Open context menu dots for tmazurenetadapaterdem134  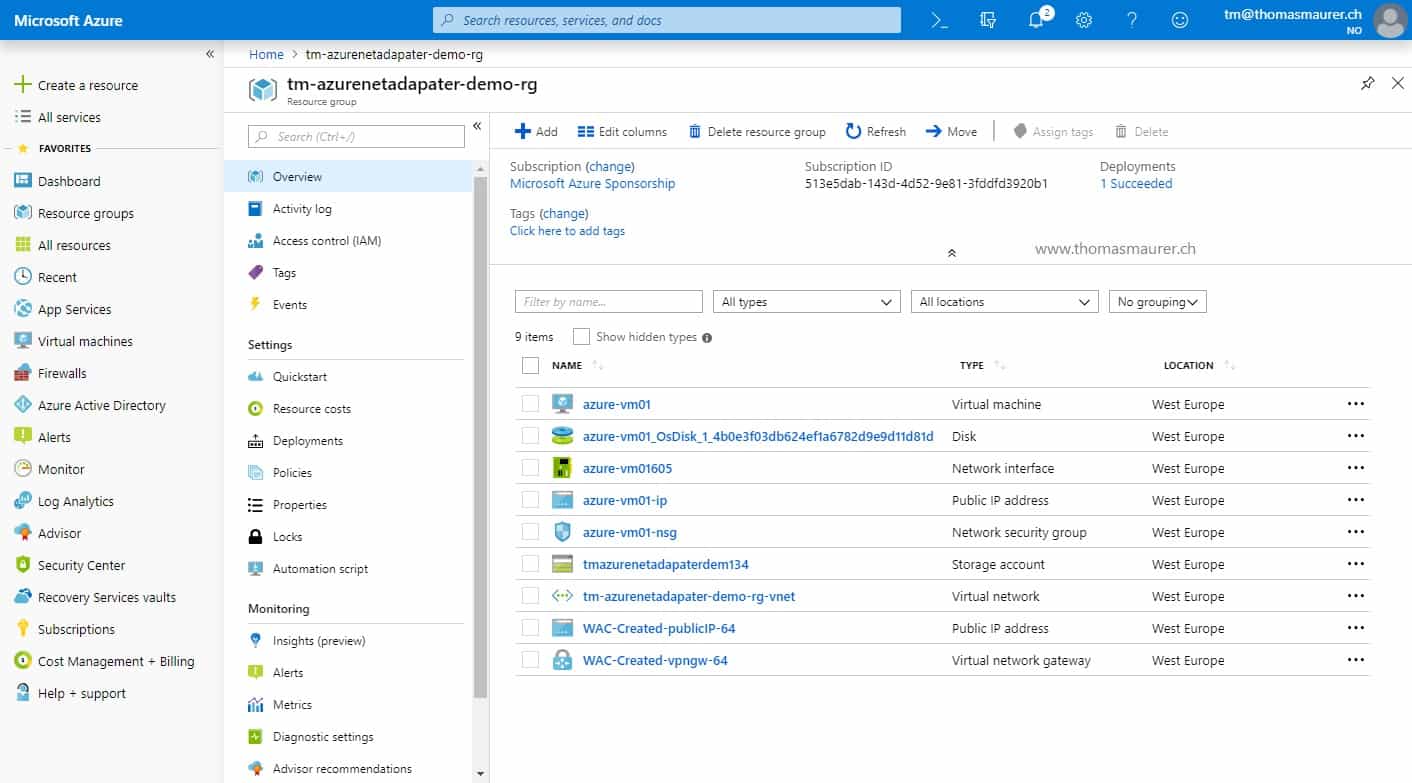pos(1356,564)
